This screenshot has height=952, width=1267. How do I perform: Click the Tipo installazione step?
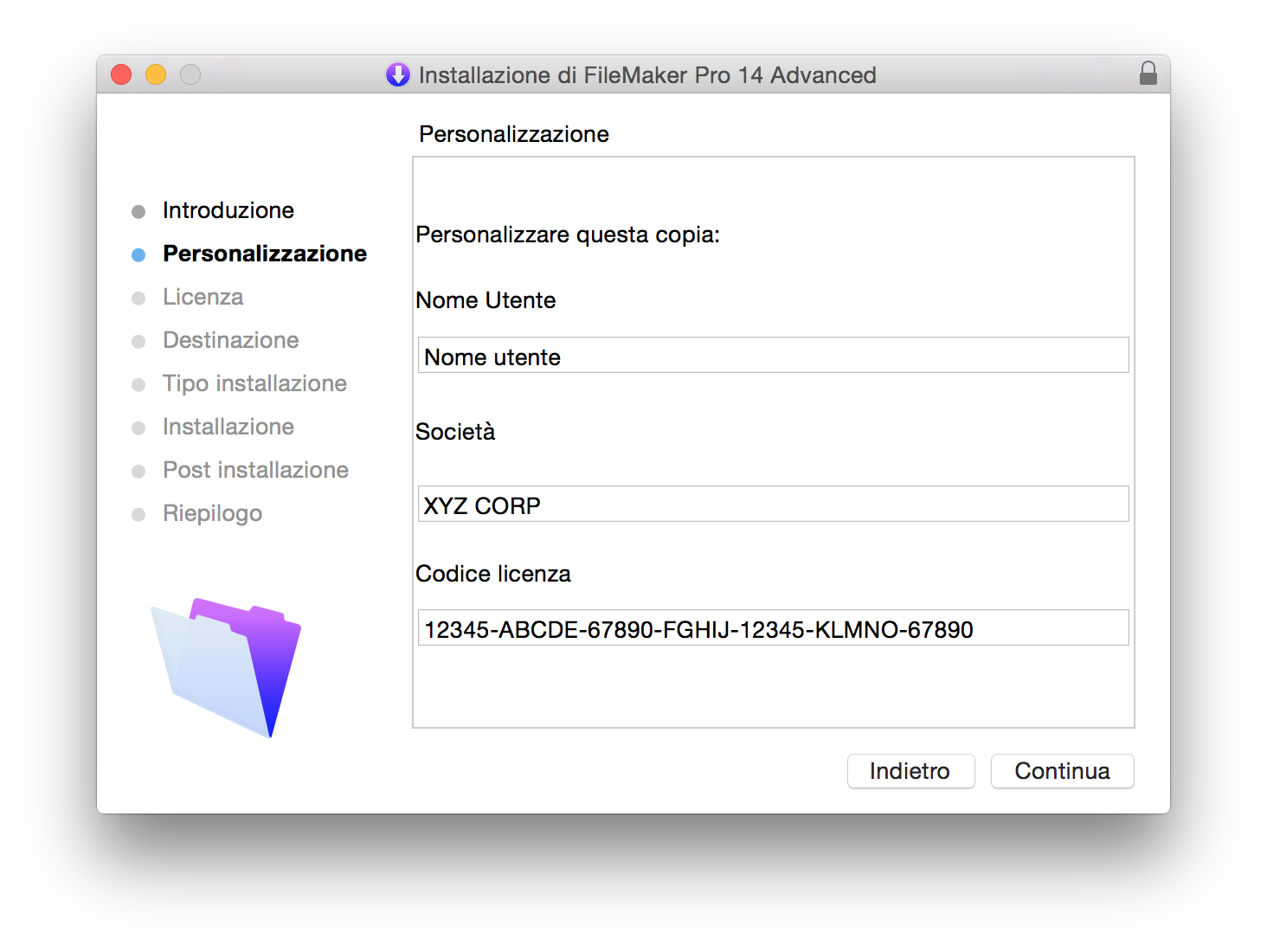click(x=254, y=383)
